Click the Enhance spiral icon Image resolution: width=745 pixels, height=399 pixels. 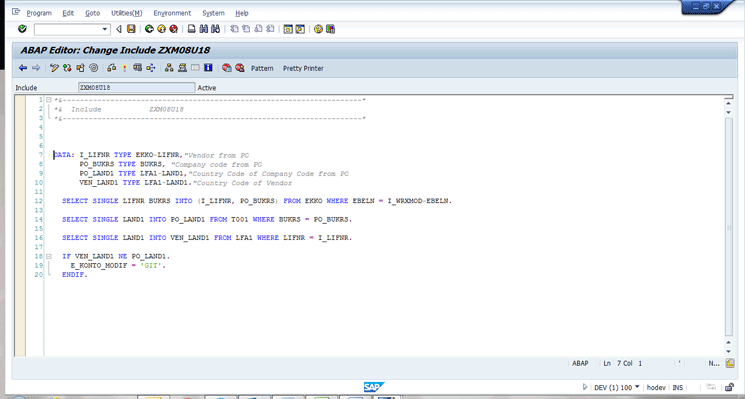tap(94, 68)
